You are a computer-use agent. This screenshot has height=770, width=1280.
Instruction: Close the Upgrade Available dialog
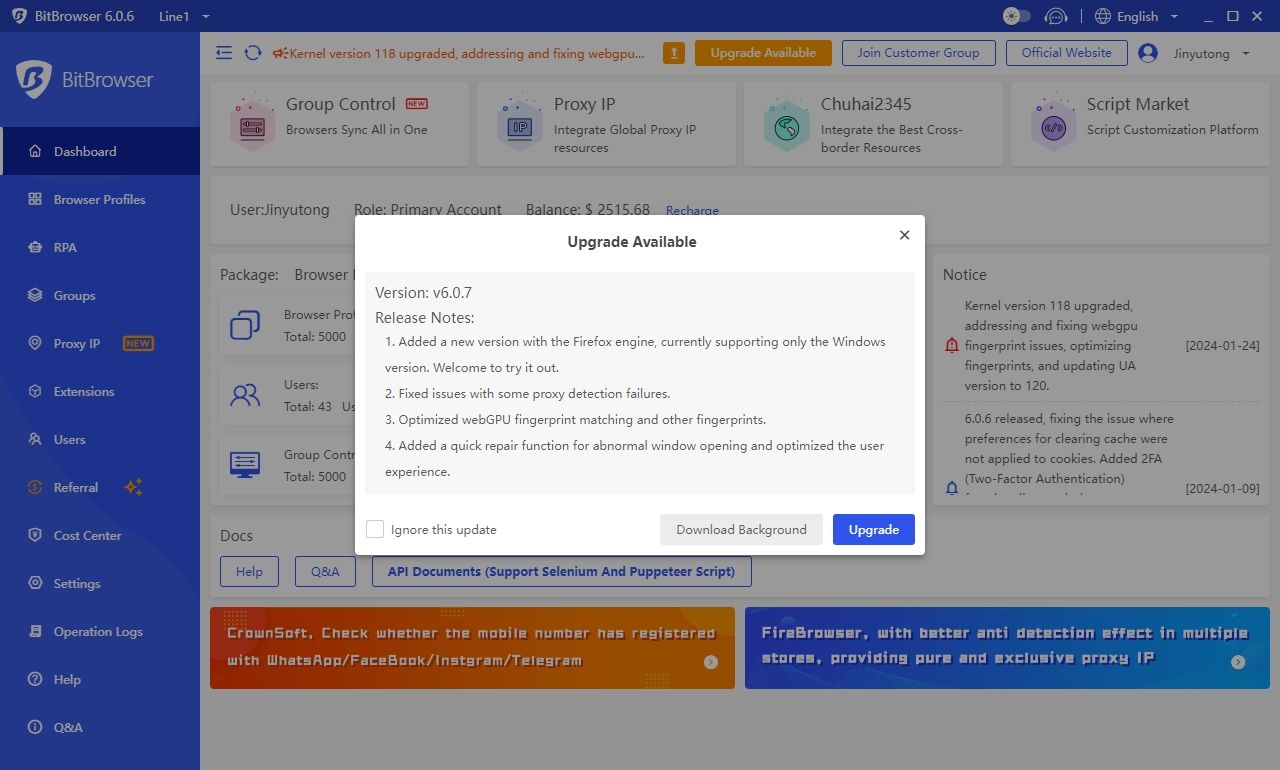pyautogui.click(x=904, y=235)
